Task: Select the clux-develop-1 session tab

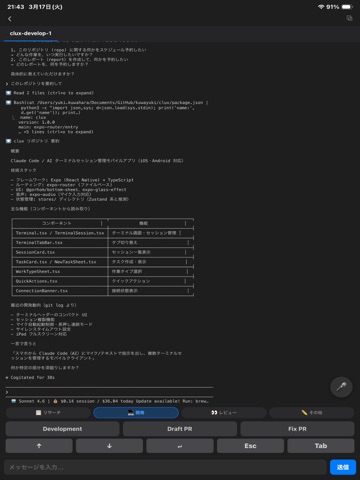Action: click(x=31, y=33)
